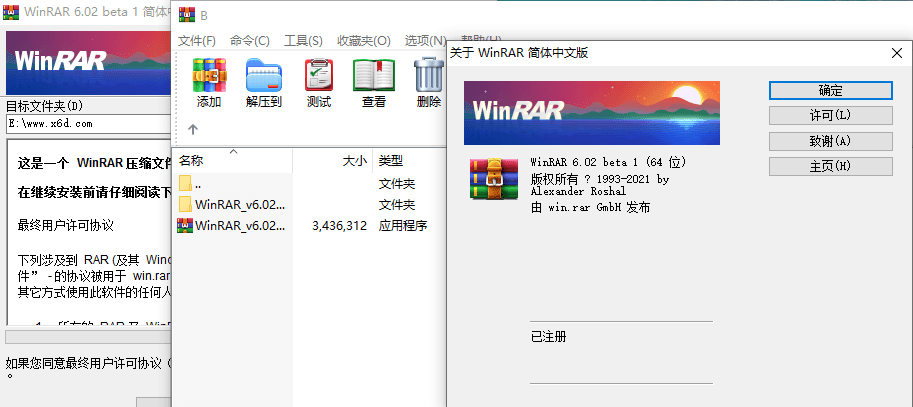Sort file list by 大小 column header
913x407 pixels.
tap(355, 161)
